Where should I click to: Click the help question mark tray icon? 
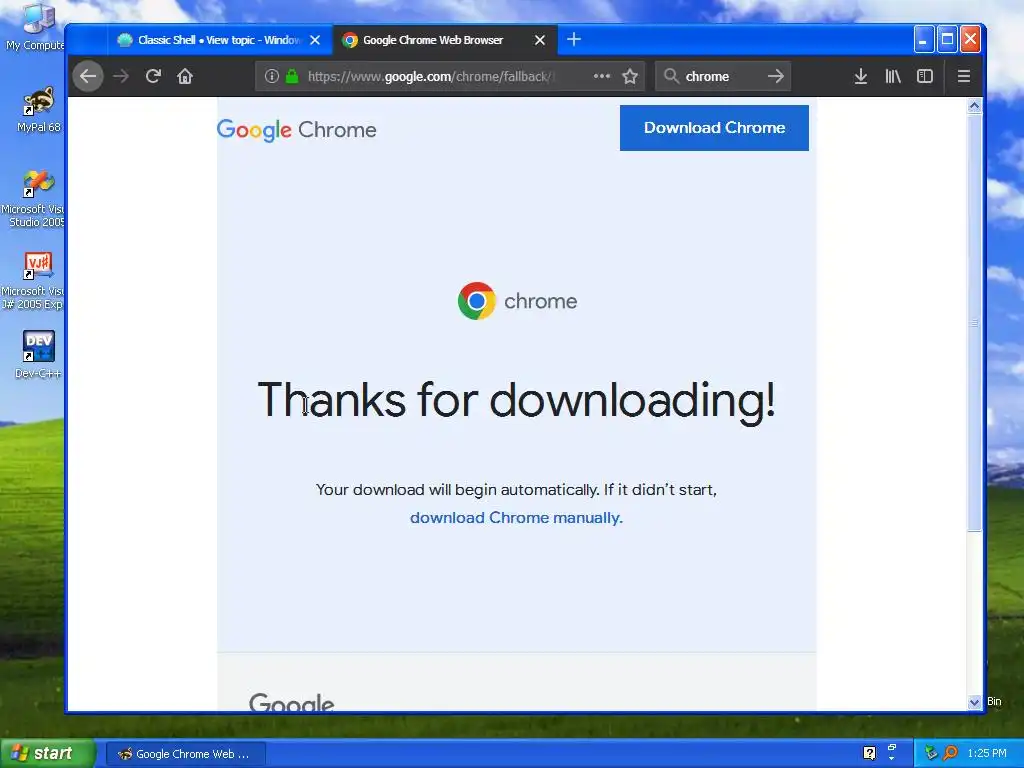[869, 753]
